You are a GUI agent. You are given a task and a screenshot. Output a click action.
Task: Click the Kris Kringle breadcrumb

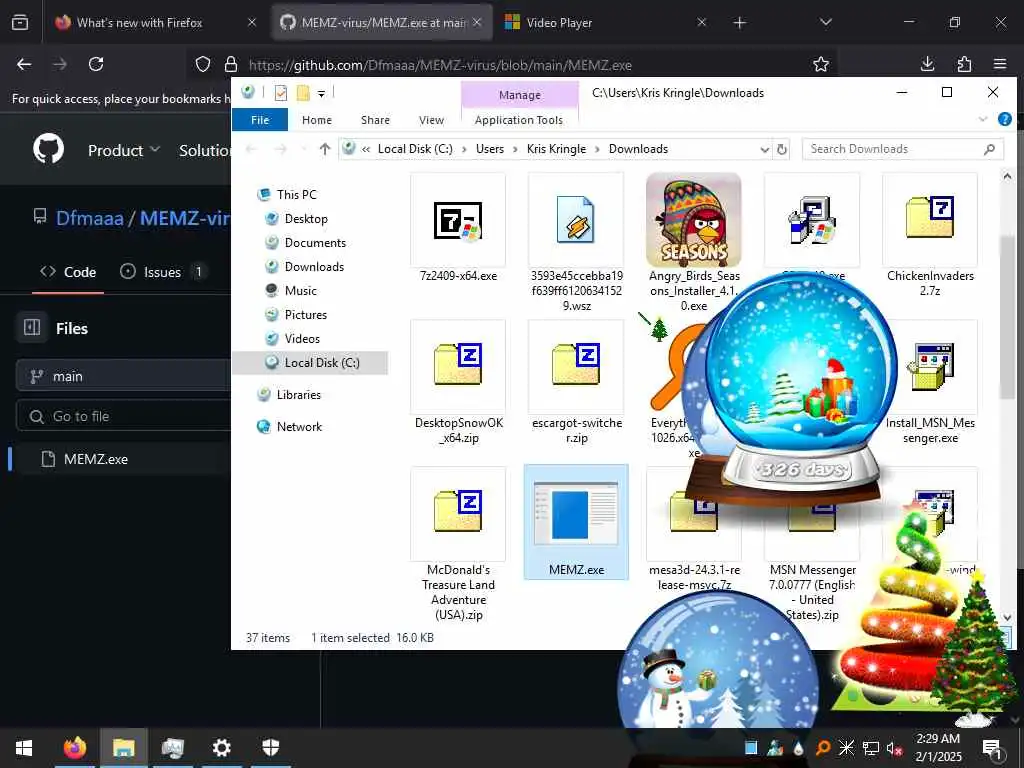(556, 149)
